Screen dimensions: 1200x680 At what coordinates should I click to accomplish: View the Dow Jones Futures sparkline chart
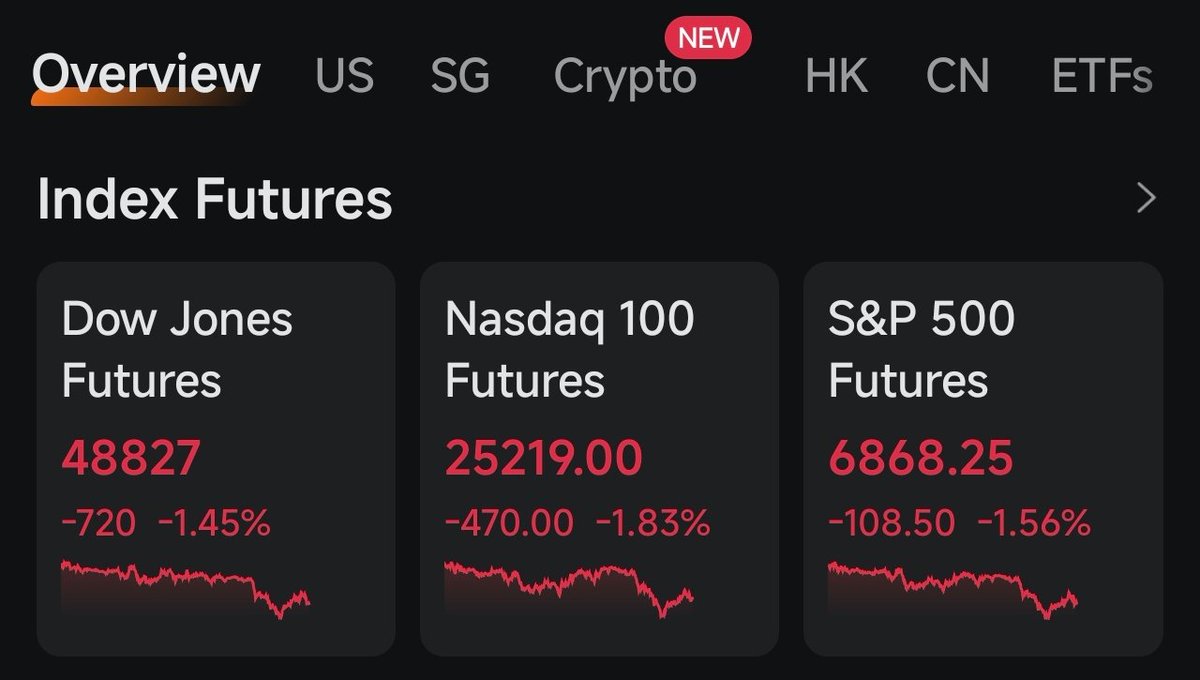pyautogui.click(x=186, y=588)
